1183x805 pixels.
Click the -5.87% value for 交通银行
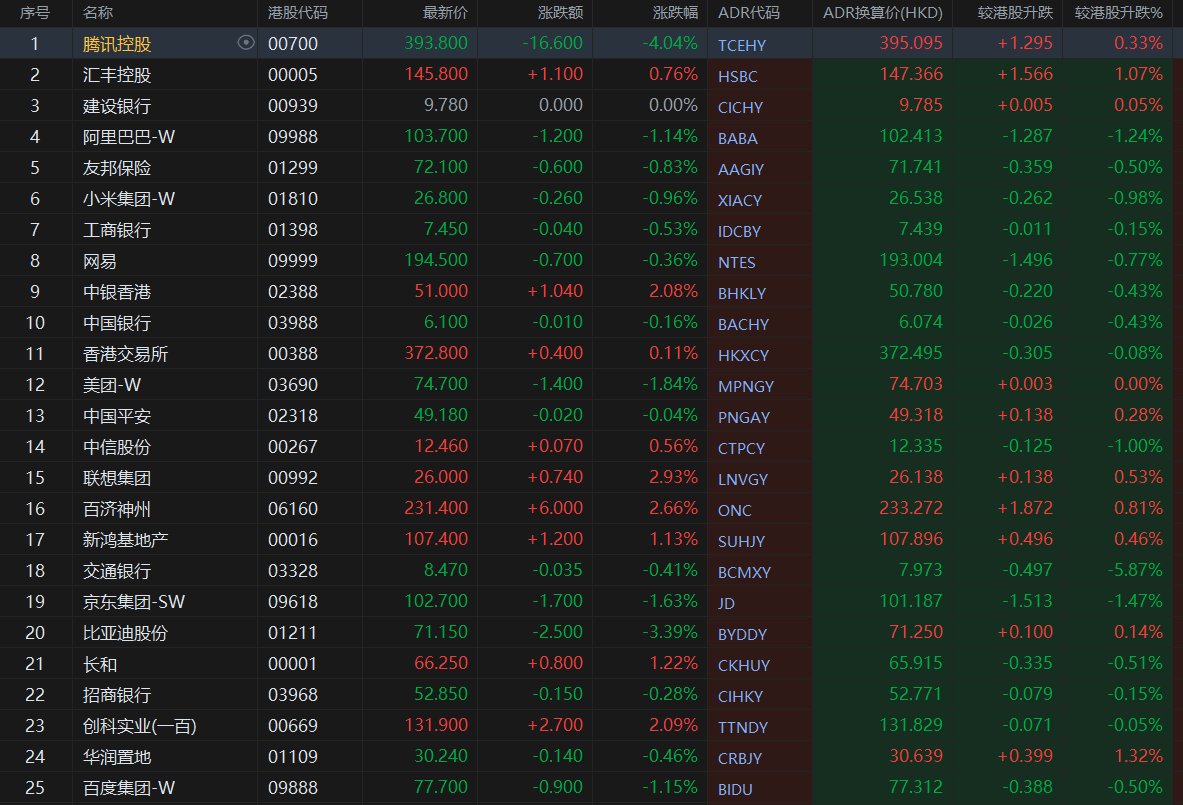[1135, 570]
